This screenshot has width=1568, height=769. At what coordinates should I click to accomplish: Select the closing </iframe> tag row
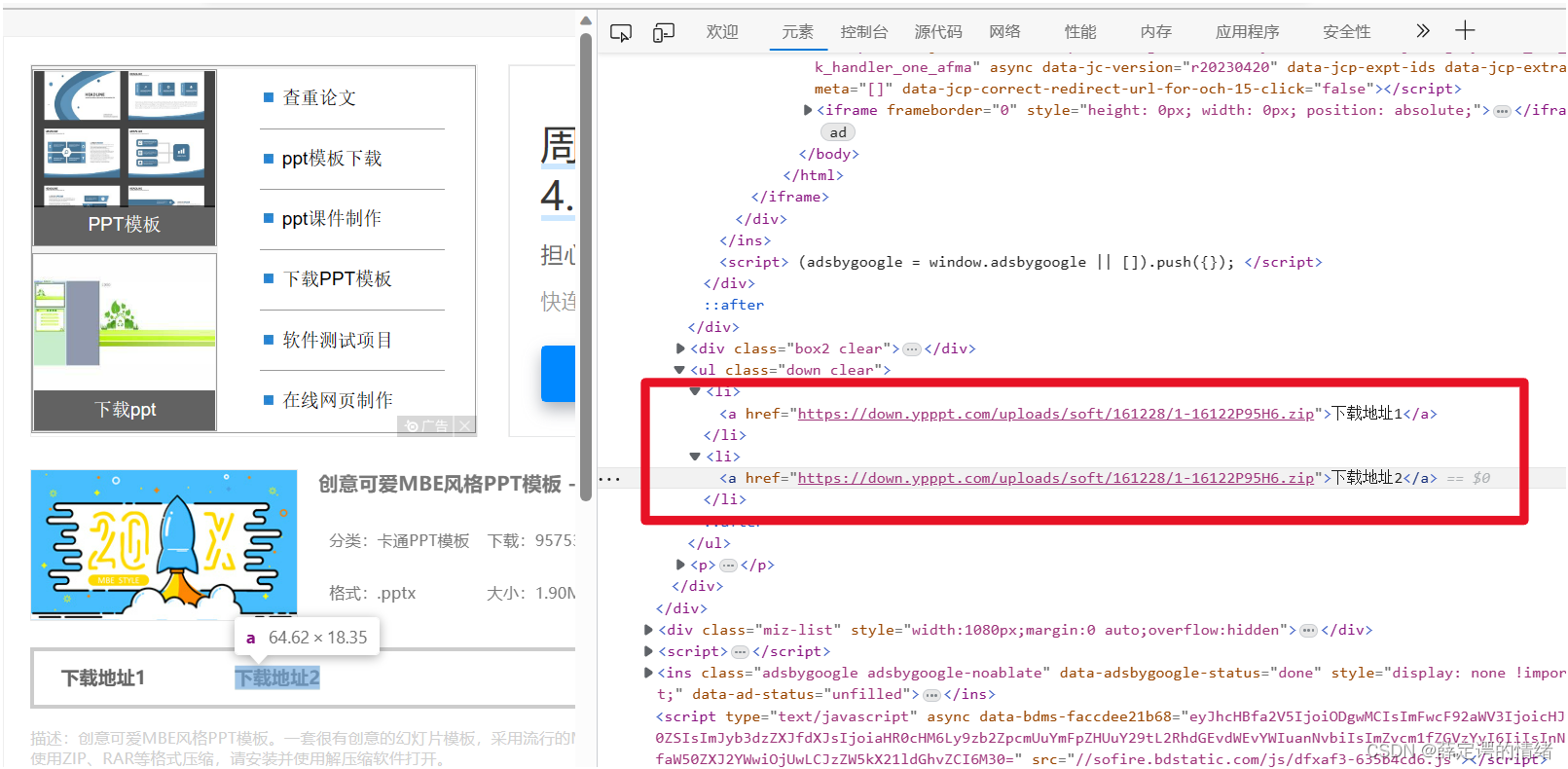click(789, 197)
